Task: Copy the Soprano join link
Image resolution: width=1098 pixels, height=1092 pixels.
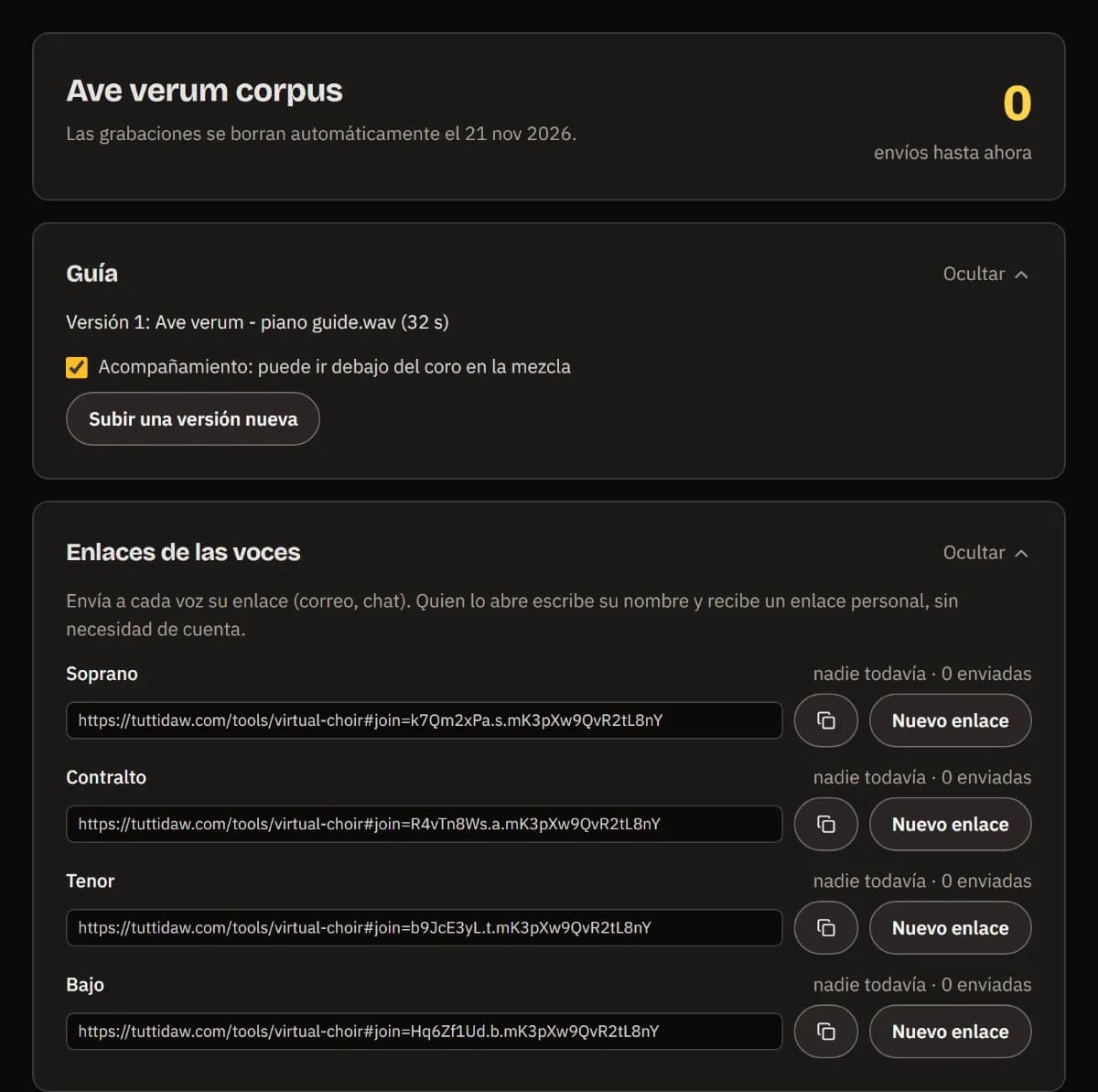Action: (x=825, y=720)
